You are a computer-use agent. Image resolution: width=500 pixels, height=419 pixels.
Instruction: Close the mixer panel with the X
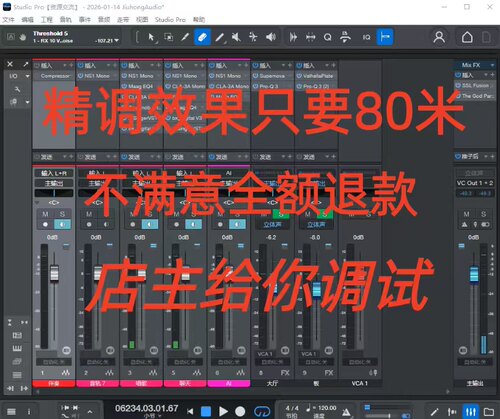pos(10,64)
